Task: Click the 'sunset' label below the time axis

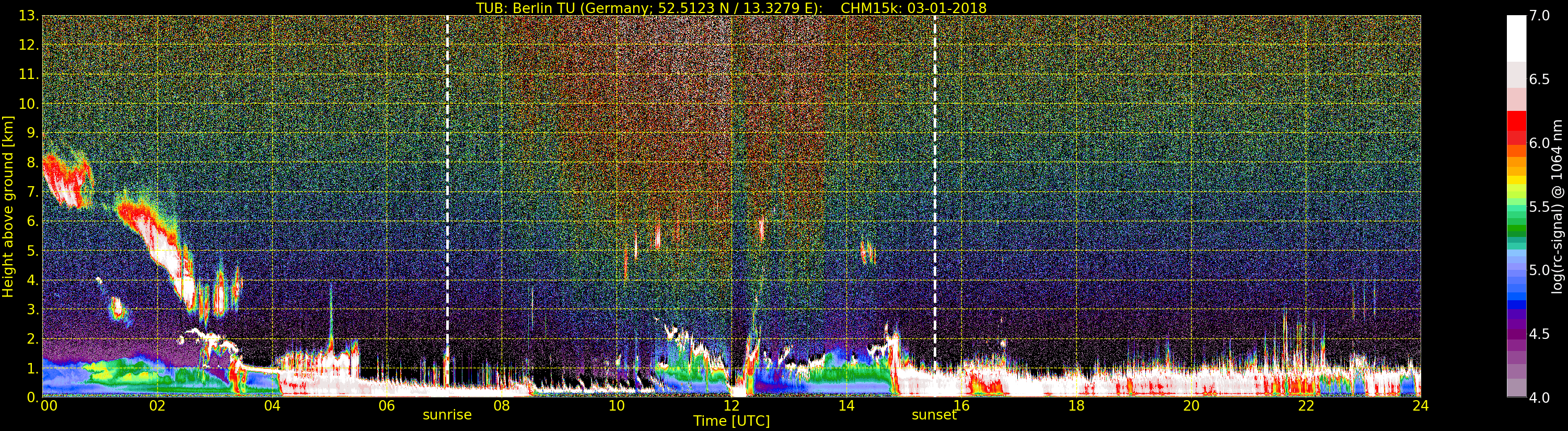Action: [x=934, y=415]
